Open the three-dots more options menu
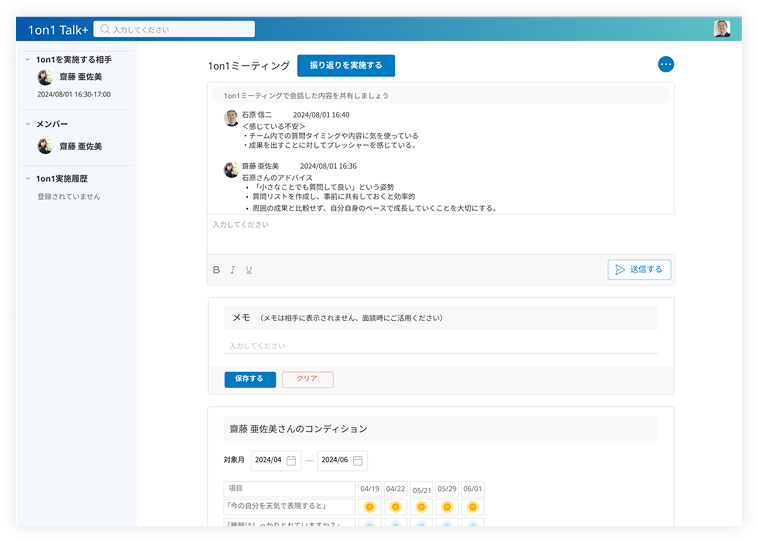This screenshot has width=758, height=542. pos(666,65)
